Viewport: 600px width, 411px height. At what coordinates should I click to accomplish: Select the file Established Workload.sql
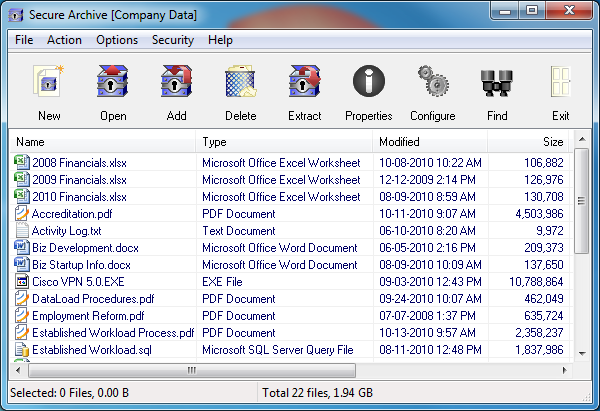pyautogui.click(x=92, y=350)
